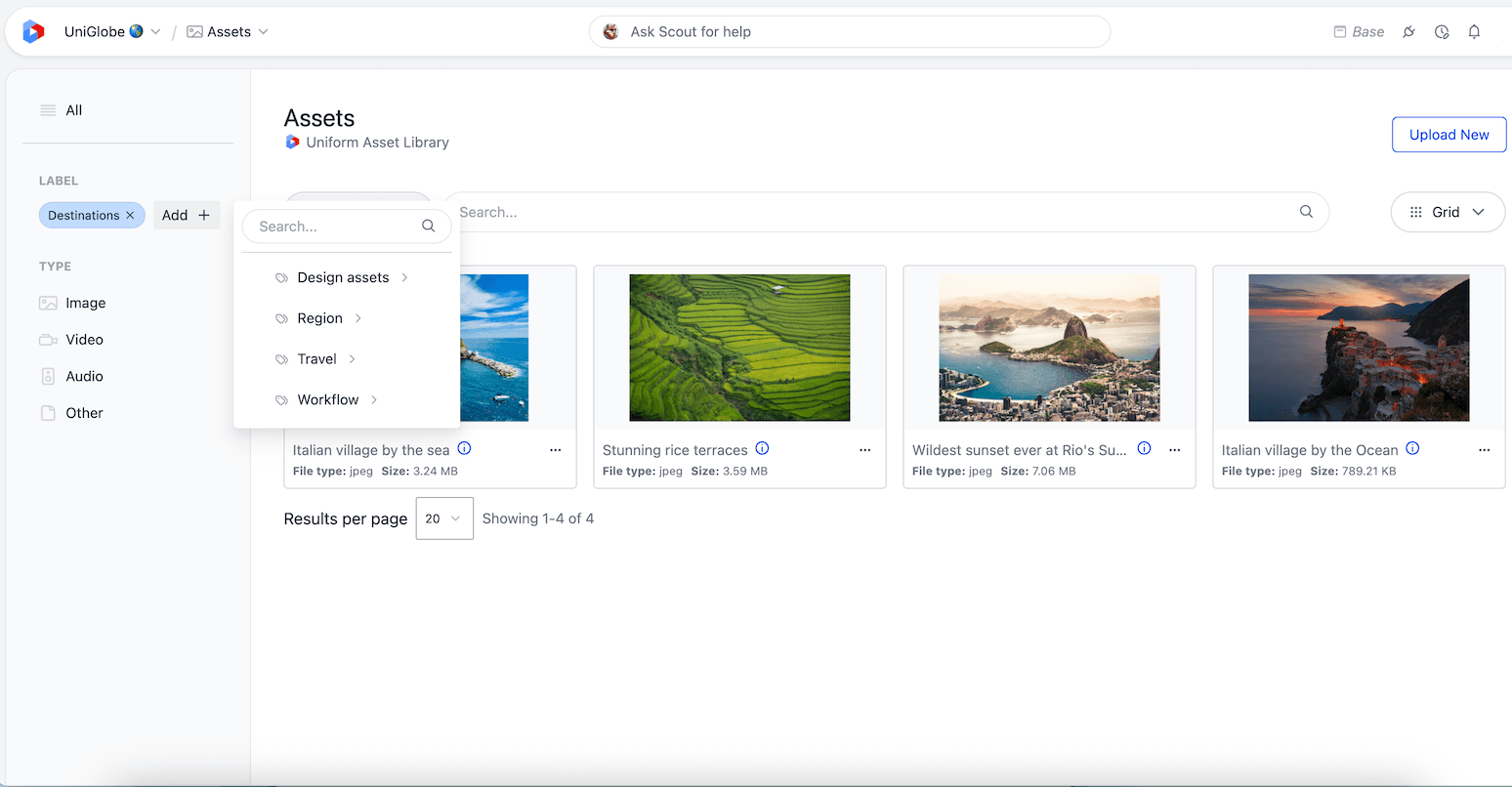Click the Uniform logo in the header
The height and width of the screenshot is (787, 1512).
[32, 30]
